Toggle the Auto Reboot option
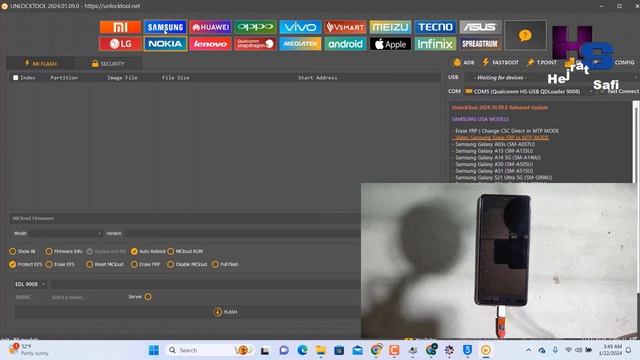This screenshot has width=640, height=360. click(x=148, y=251)
